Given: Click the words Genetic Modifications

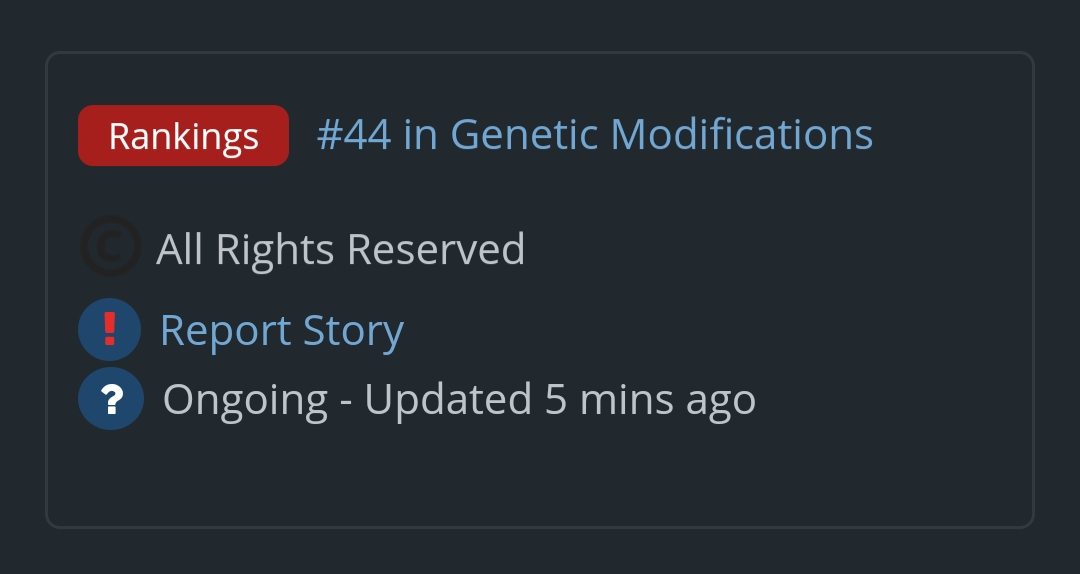Looking at the screenshot, I should pyautogui.click(x=661, y=134).
